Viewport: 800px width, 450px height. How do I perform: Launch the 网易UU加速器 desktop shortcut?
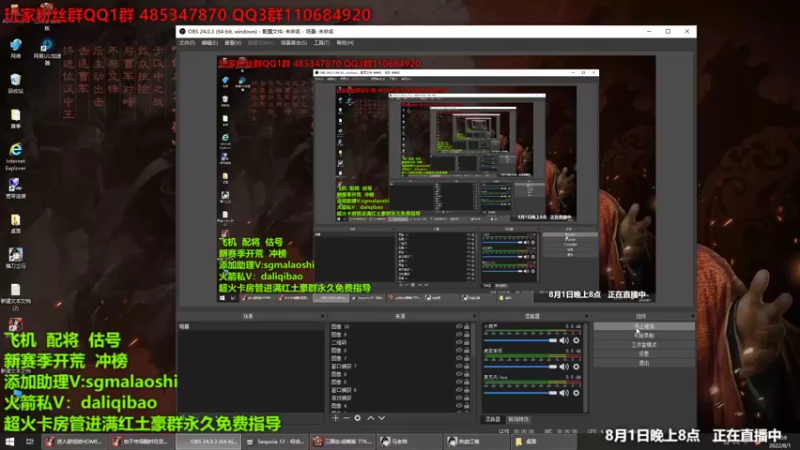pos(47,52)
